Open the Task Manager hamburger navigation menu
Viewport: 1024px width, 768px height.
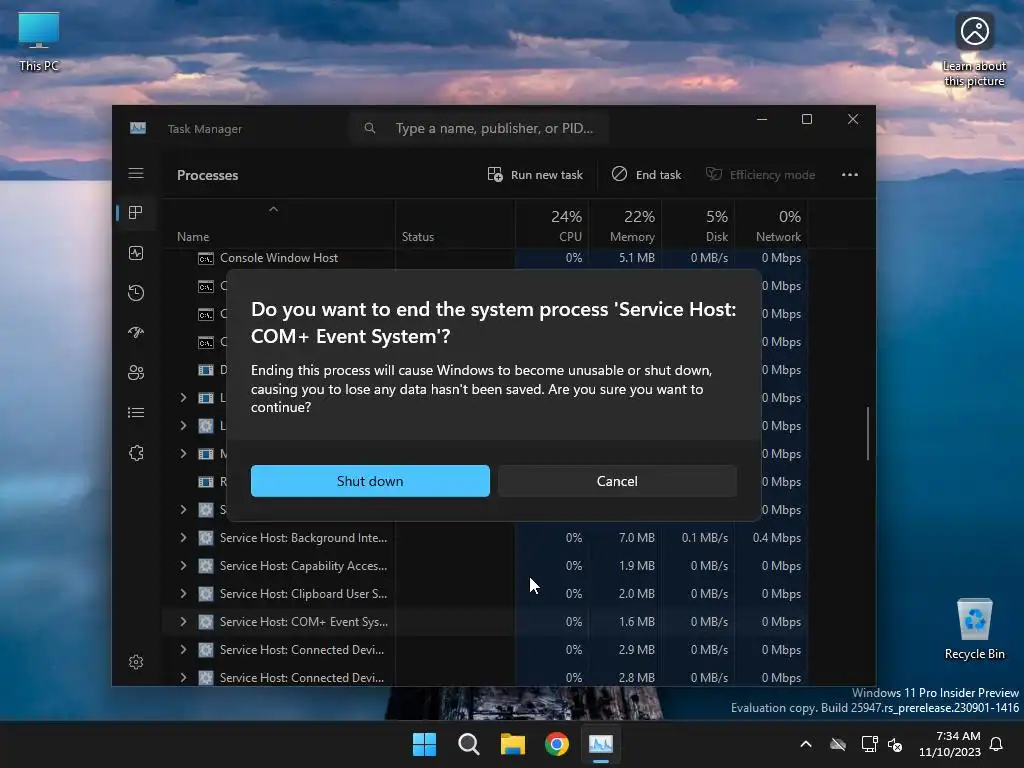(x=136, y=173)
